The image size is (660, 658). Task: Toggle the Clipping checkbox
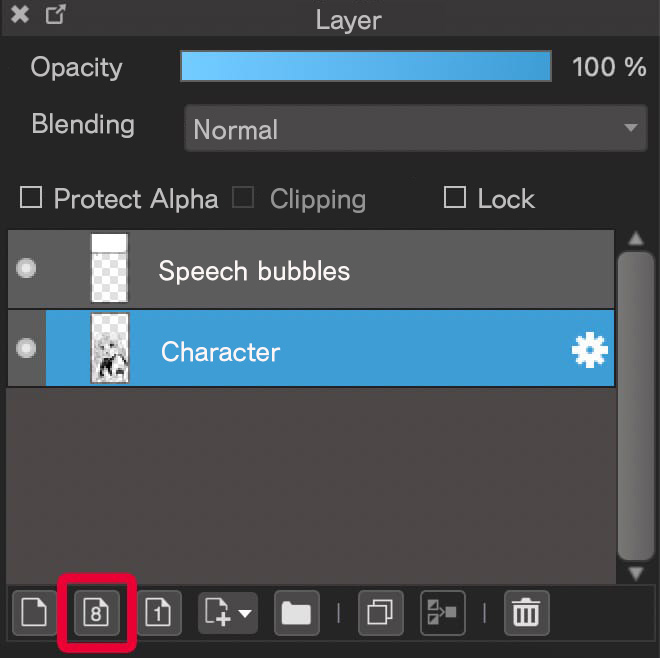(x=243, y=197)
